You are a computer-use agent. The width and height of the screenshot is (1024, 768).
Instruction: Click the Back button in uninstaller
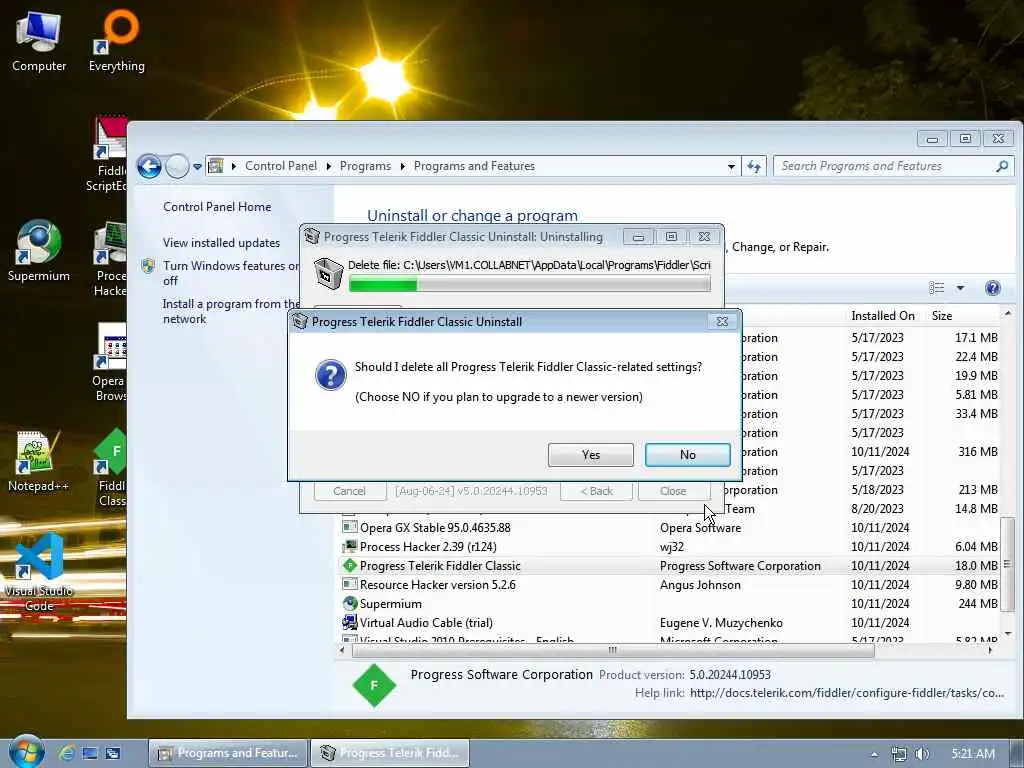[596, 491]
